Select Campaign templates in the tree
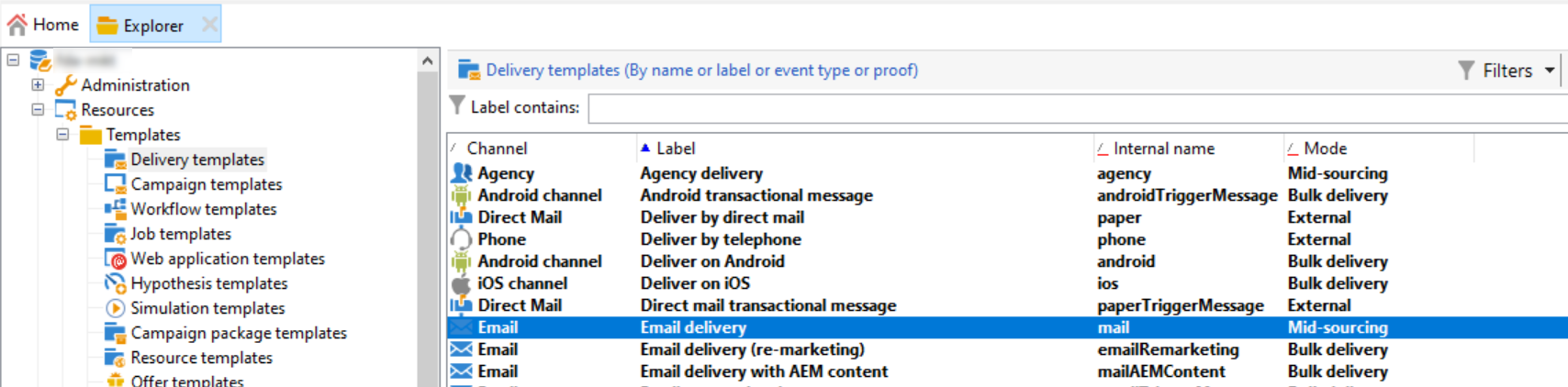The image size is (1568, 387). pyautogui.click(x=207, y=184)
